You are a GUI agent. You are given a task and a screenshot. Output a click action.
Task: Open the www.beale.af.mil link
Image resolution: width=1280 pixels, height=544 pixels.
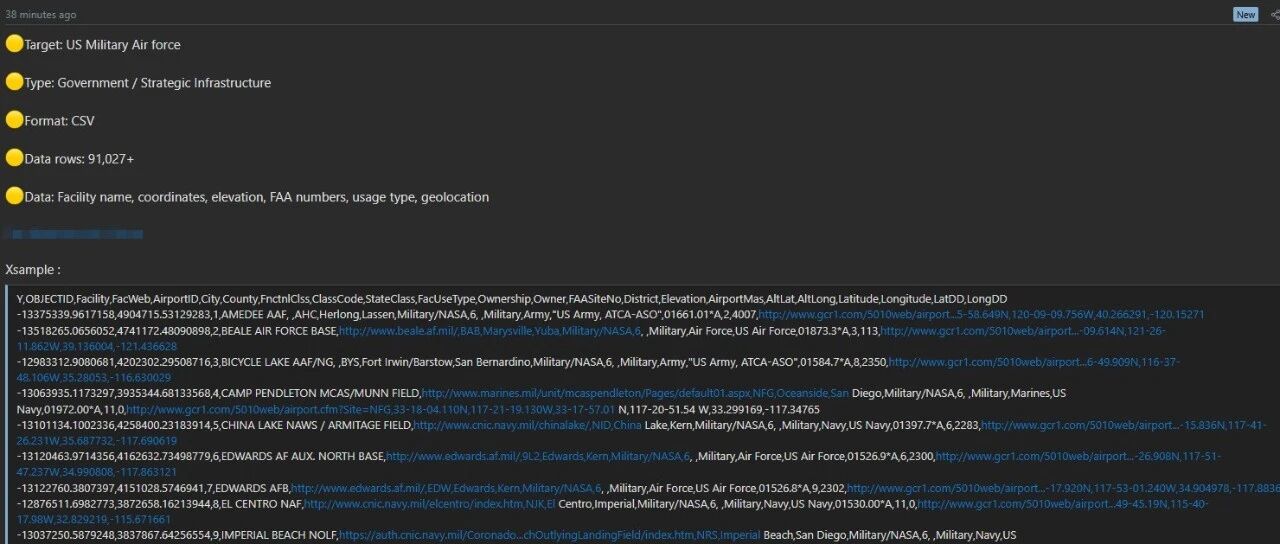coord(490,330)
